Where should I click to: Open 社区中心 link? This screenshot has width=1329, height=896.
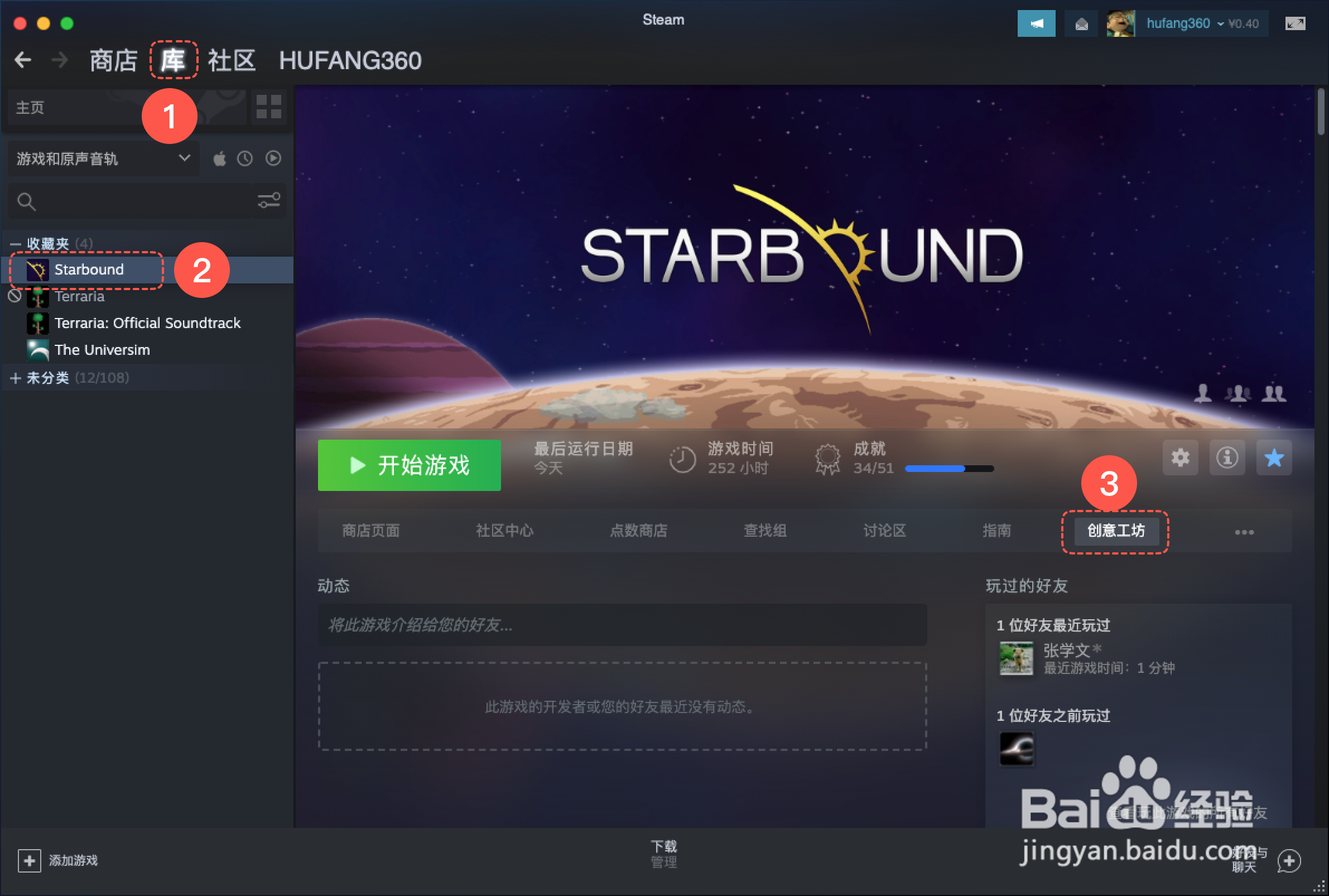(x=504, y=531)
